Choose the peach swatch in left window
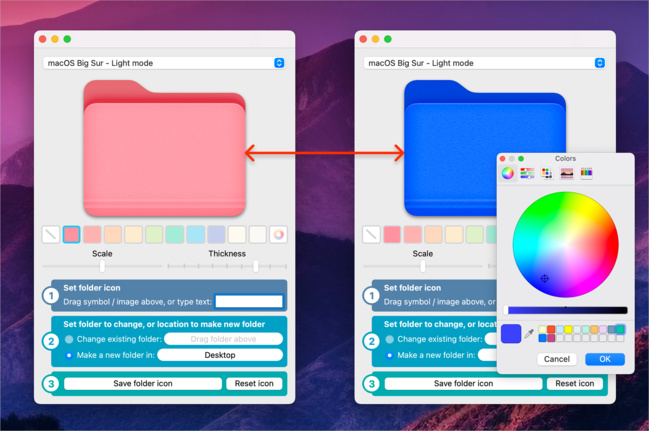The height and width of the screenshot is (431, 649). pyautogui.click(x=113, y=234)
